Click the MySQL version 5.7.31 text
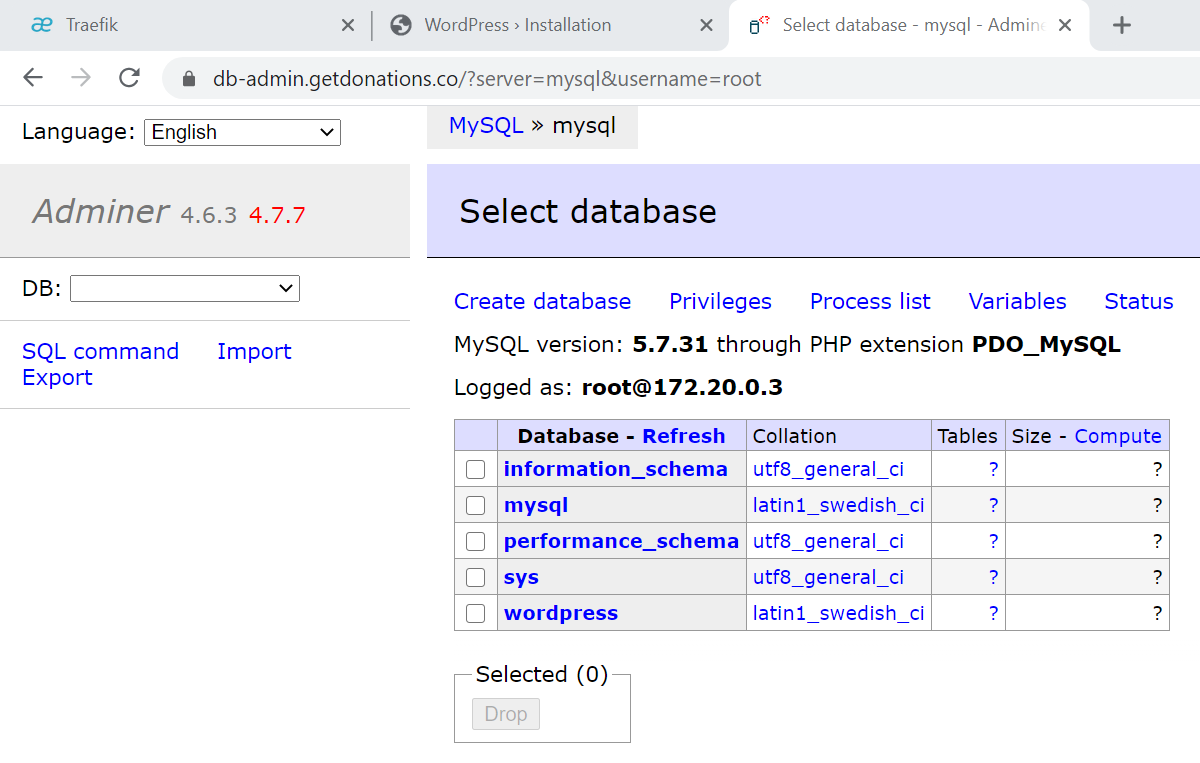 click(x=670, y=345)
